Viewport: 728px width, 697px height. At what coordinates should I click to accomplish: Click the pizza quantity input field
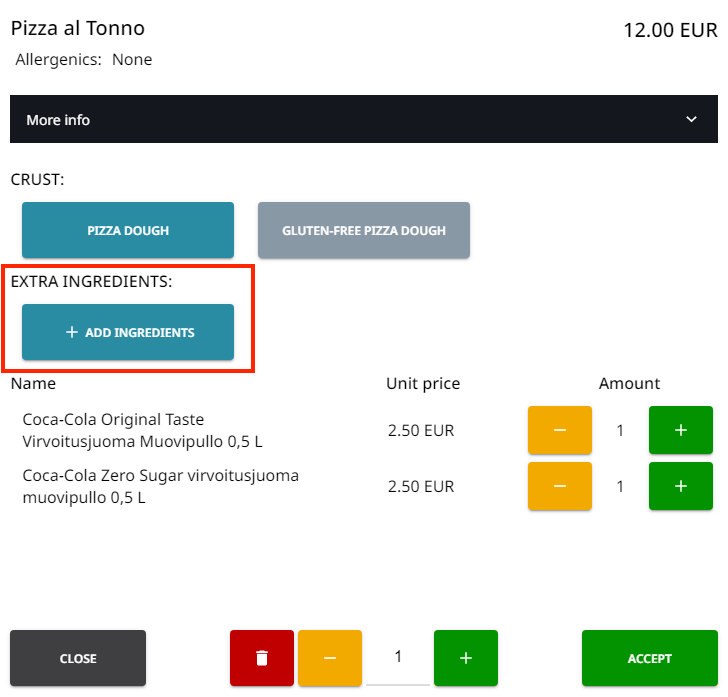click(398, 657)
